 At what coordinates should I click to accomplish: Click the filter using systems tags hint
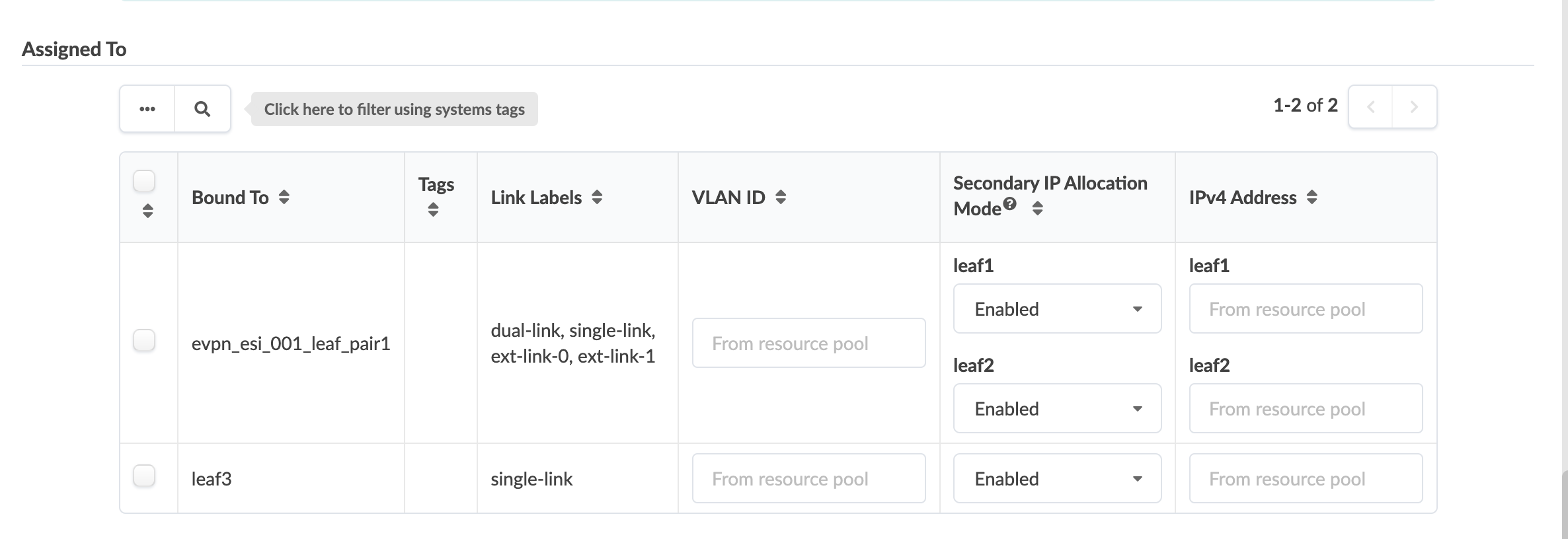(395, 110)
